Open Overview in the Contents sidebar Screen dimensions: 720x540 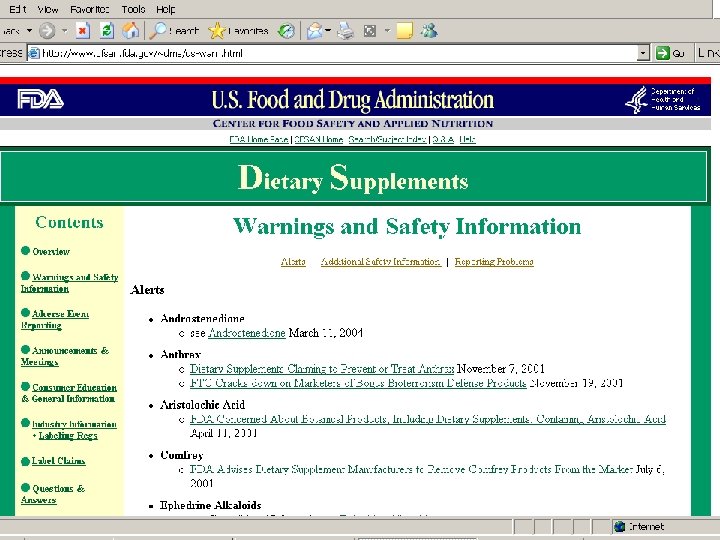(51, 251)
